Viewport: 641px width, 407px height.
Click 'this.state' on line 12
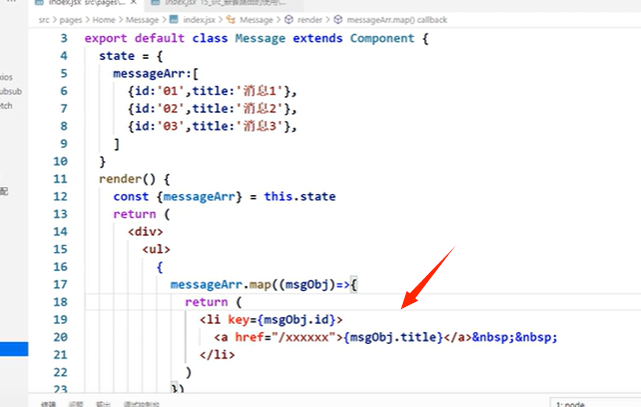[300, 196]
